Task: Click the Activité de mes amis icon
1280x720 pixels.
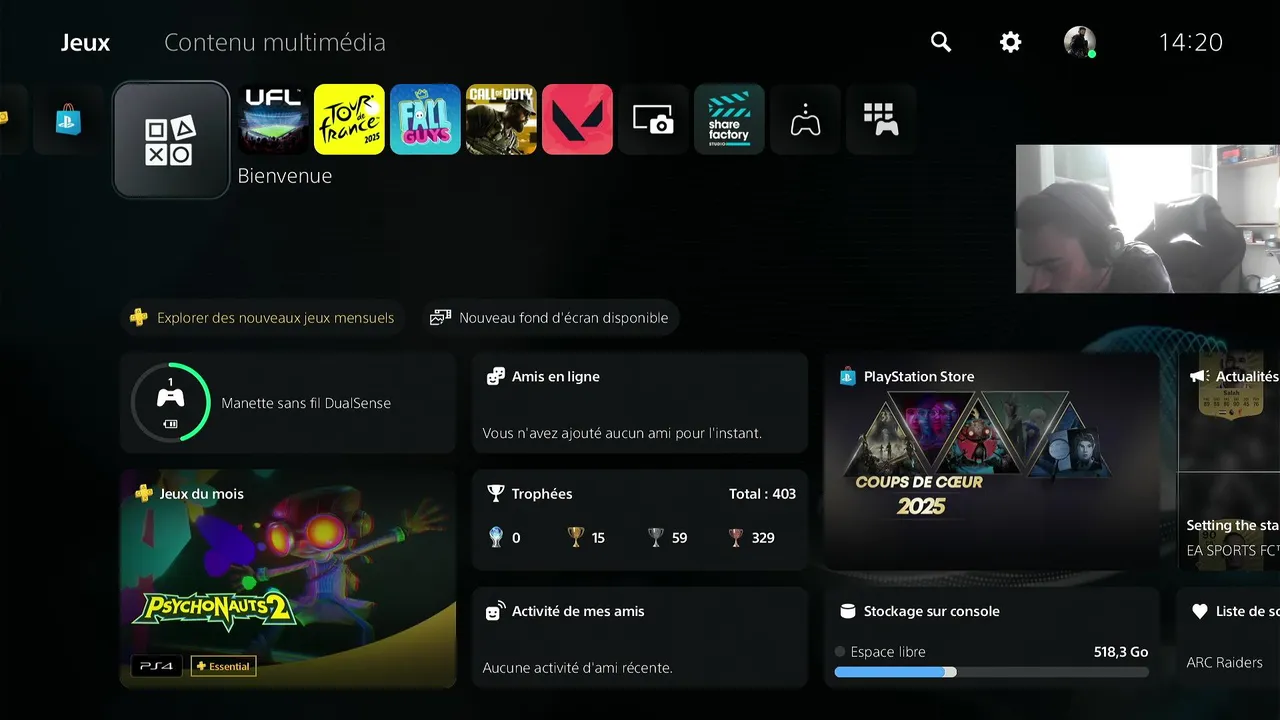Action: 495,611
